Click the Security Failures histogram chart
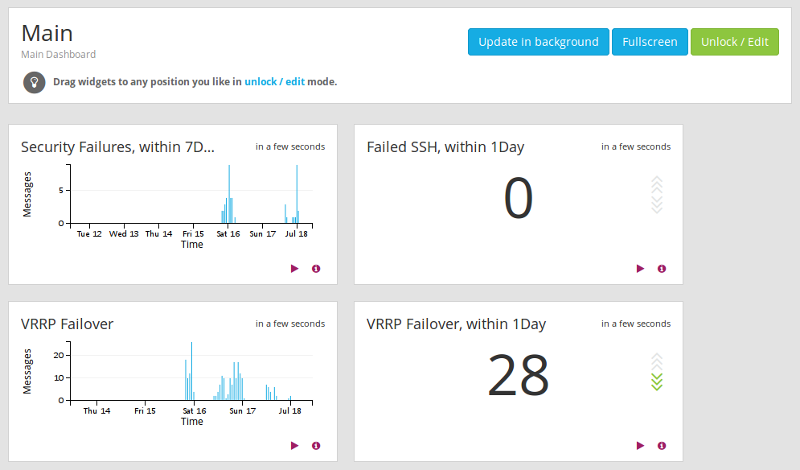 pos(190,195)
